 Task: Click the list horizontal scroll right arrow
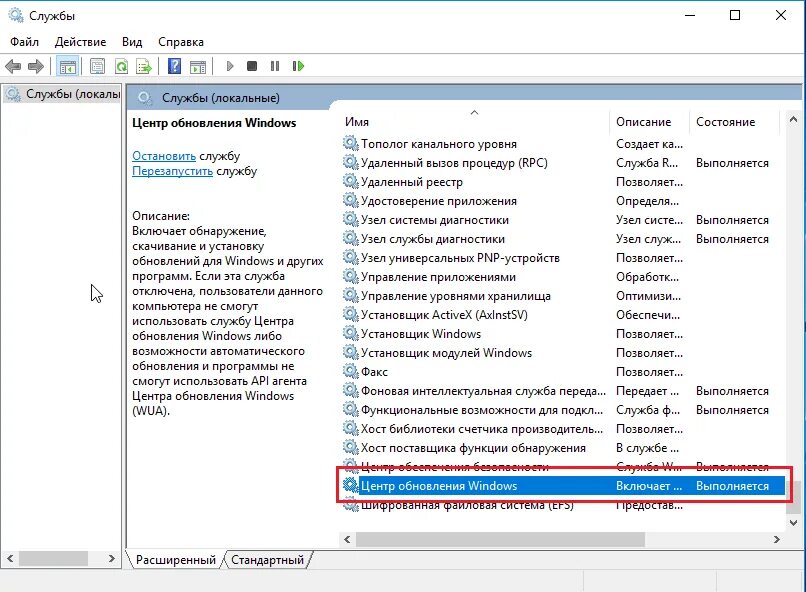tap(777, 539)
